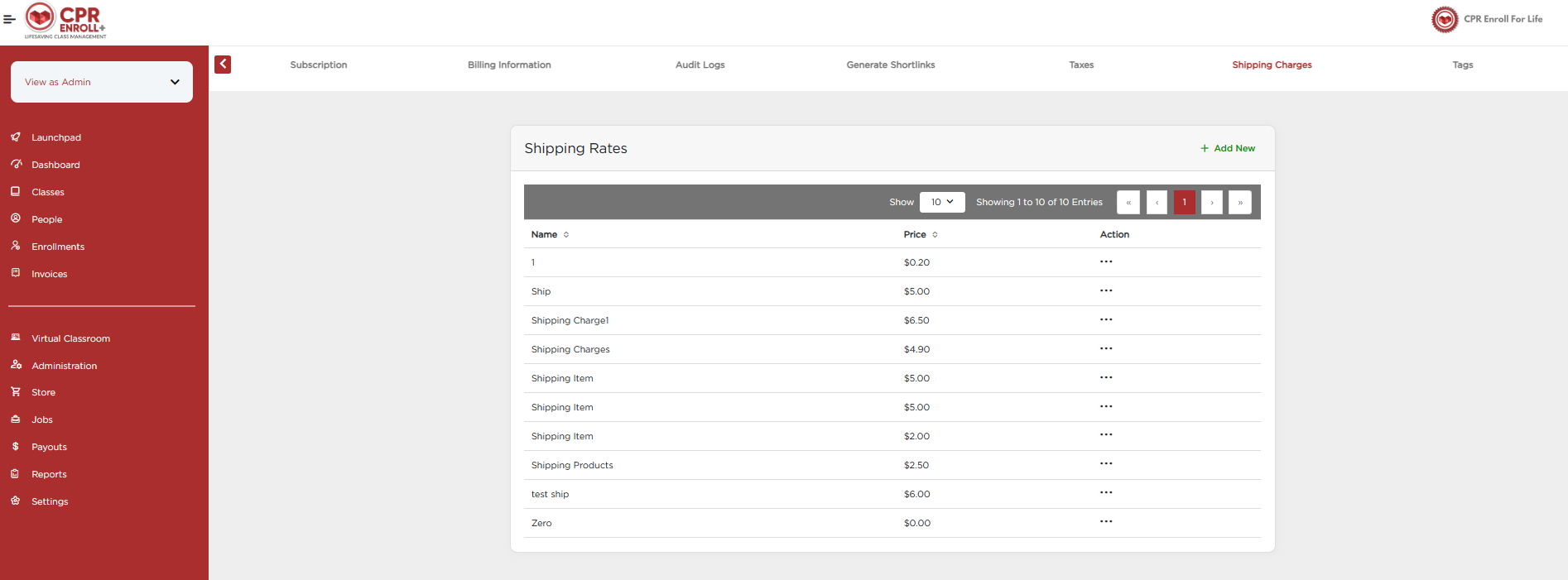Click the $0.00 price cell

(917, 523)
